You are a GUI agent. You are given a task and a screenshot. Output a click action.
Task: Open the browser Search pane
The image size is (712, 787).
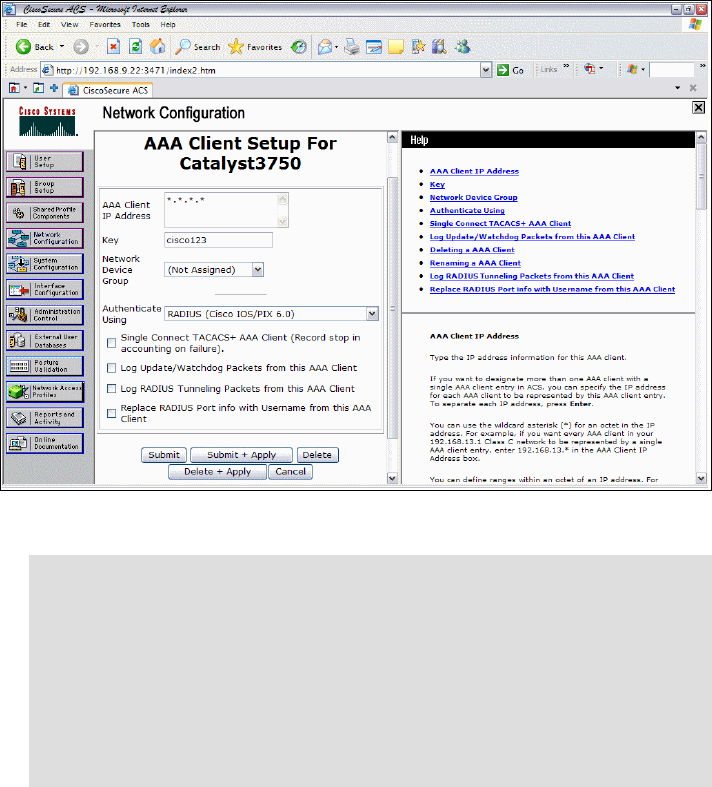198,47
